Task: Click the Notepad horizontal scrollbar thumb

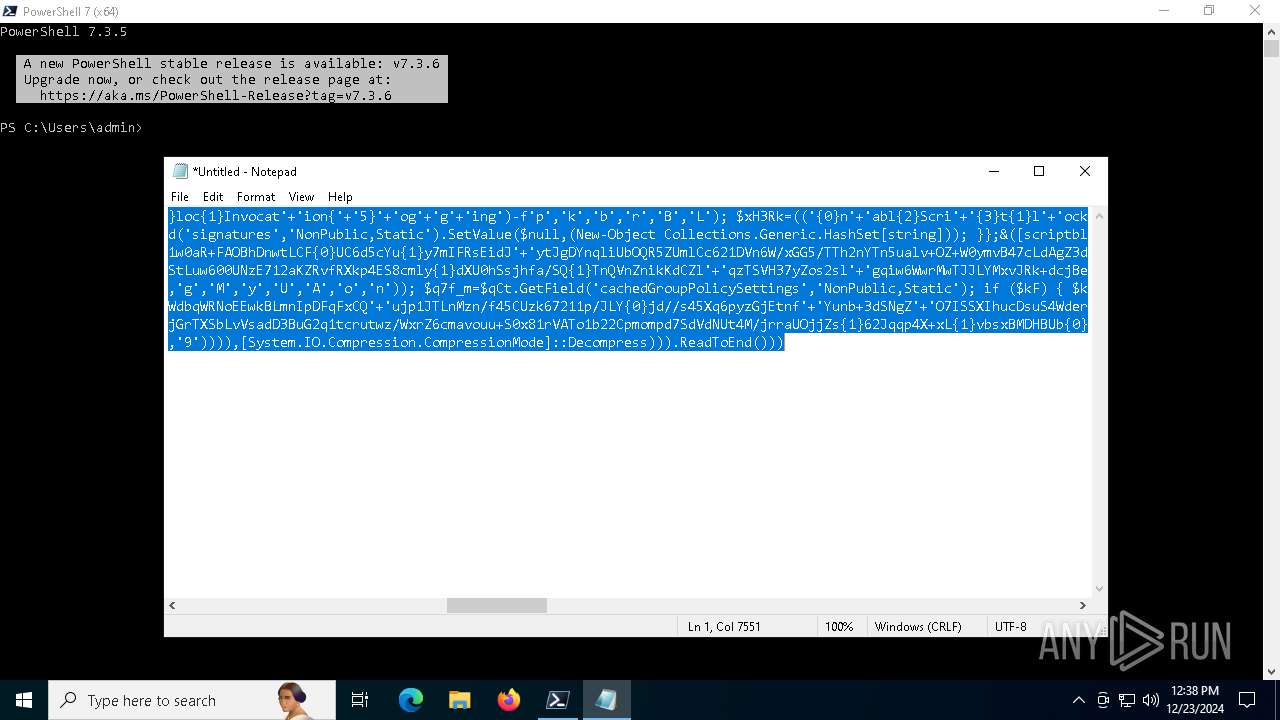Action: pyautogui.click(x=497, y=605)
